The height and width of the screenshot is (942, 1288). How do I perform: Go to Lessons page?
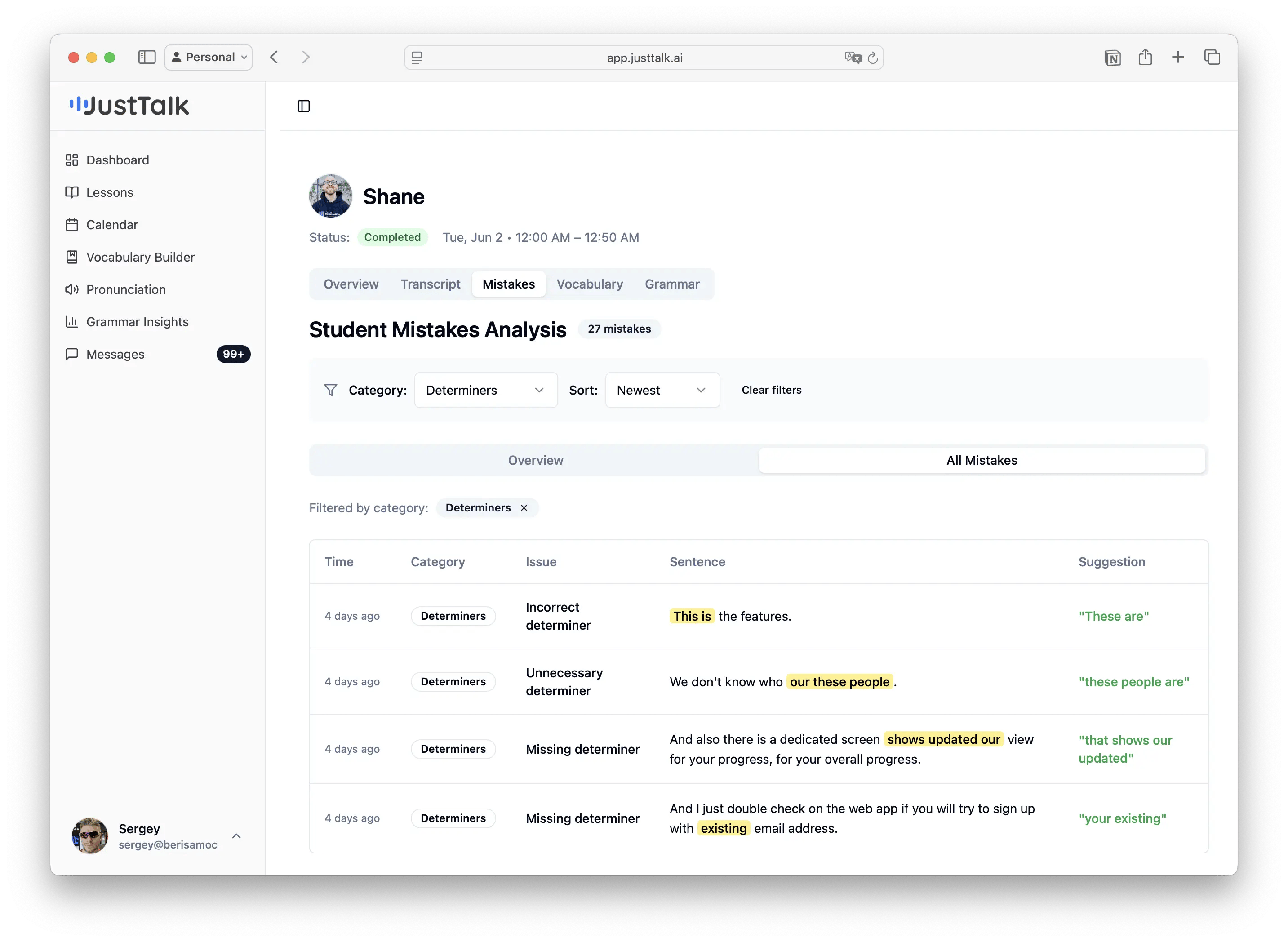pos(99,192)
